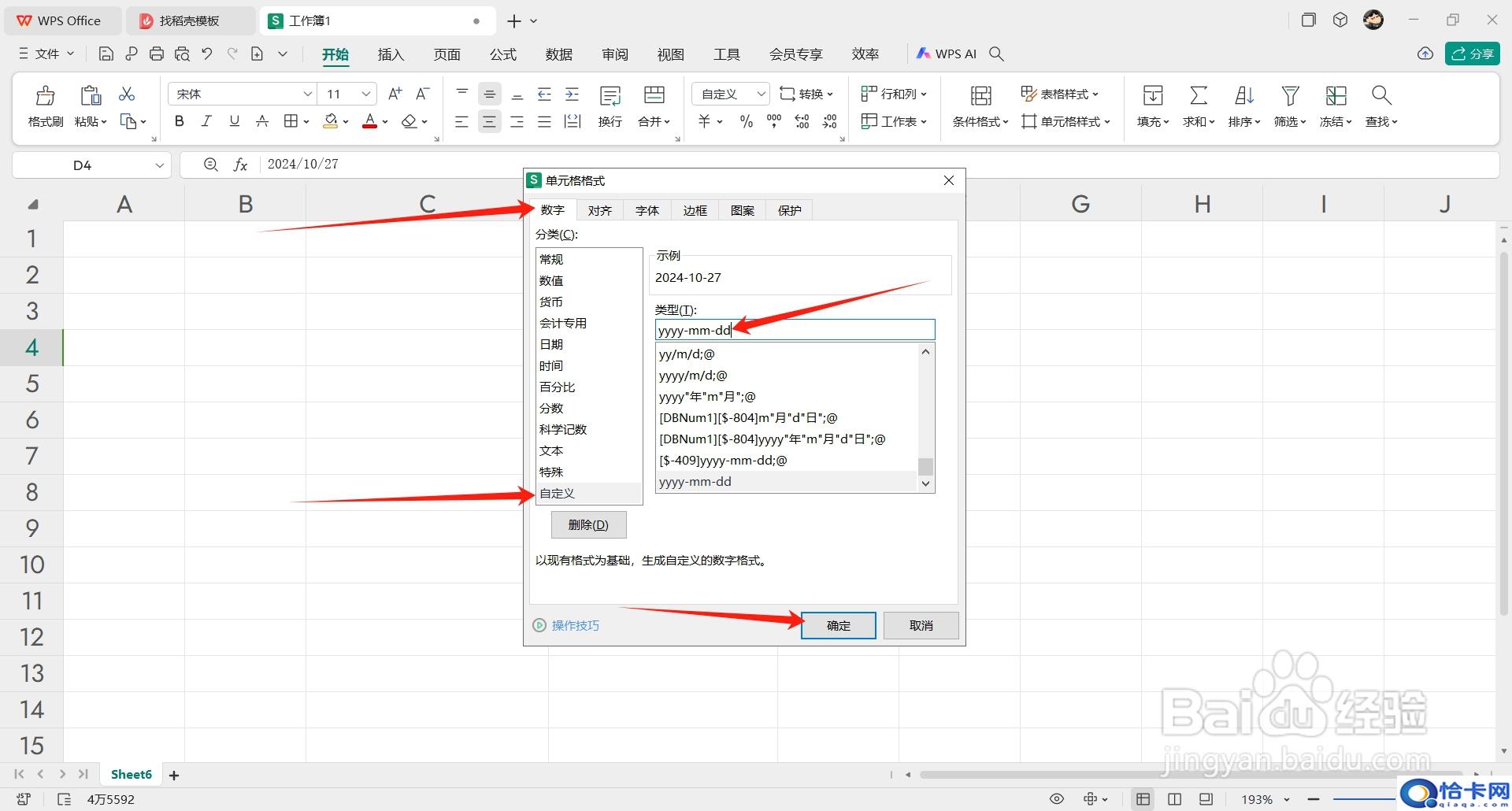Click the percent style icon
The width and height of the screenshot is (1512, 811).
click(x=746, y=121)
